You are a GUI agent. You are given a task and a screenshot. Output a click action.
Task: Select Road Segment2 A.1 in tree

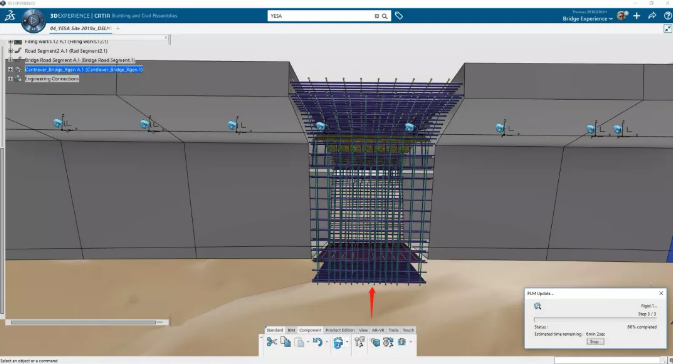(x=66, y=51)
